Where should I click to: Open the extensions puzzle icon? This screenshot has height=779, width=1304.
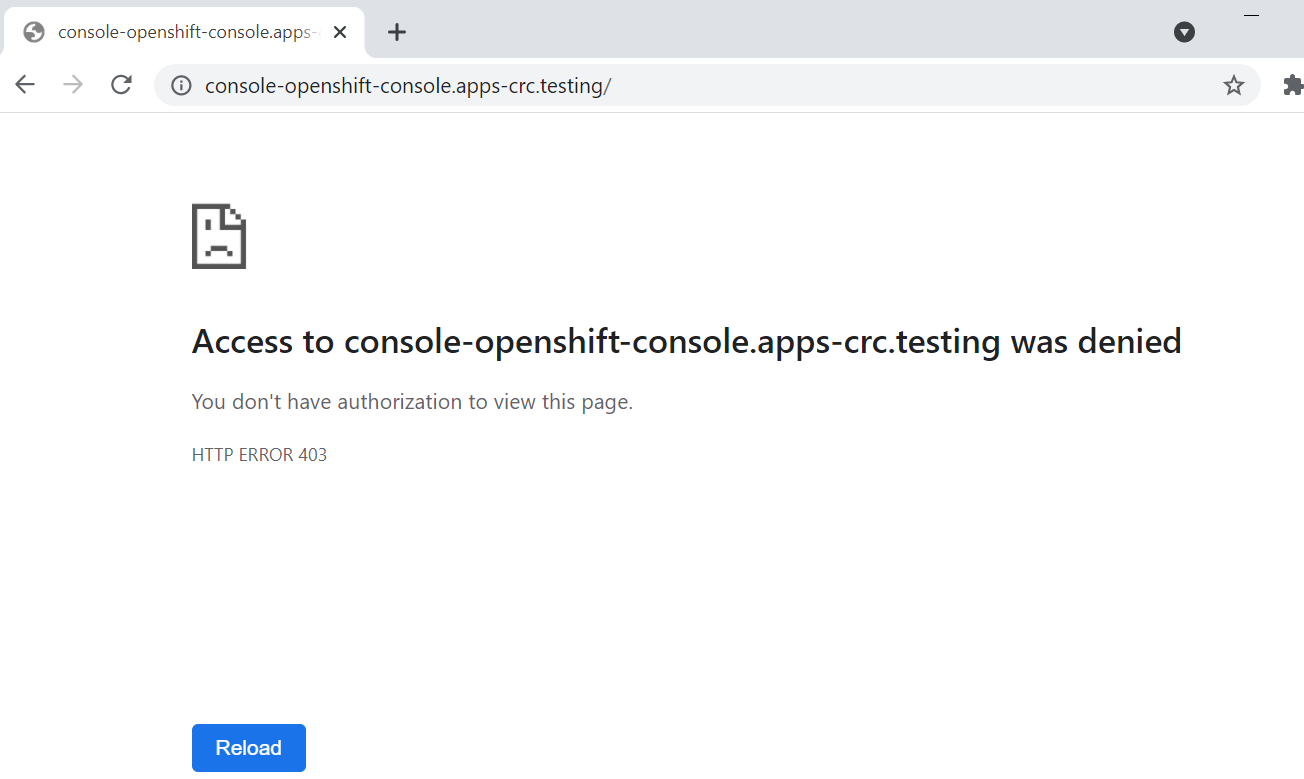[x=1293, y=86]
